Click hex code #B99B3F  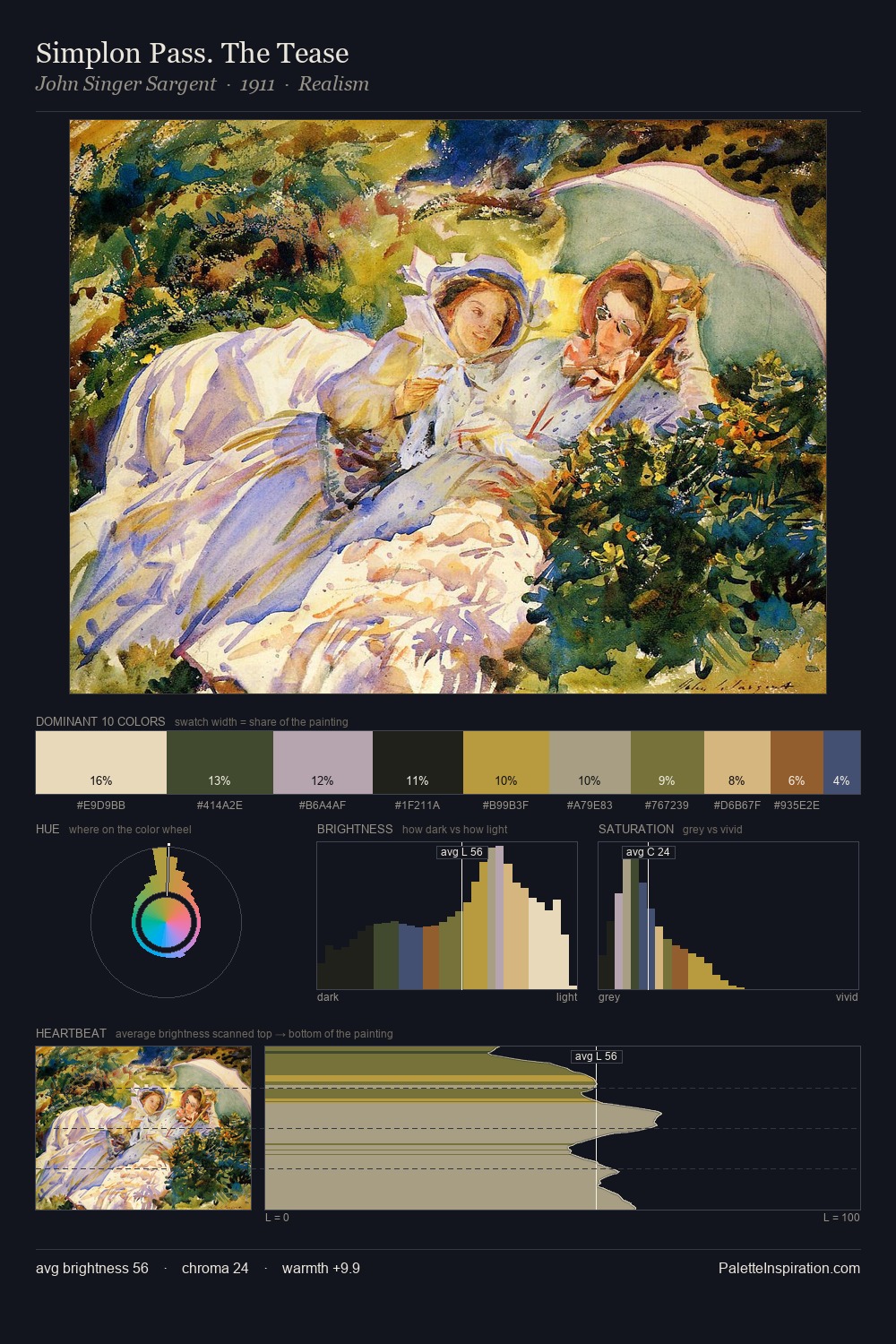click(506, 806)
